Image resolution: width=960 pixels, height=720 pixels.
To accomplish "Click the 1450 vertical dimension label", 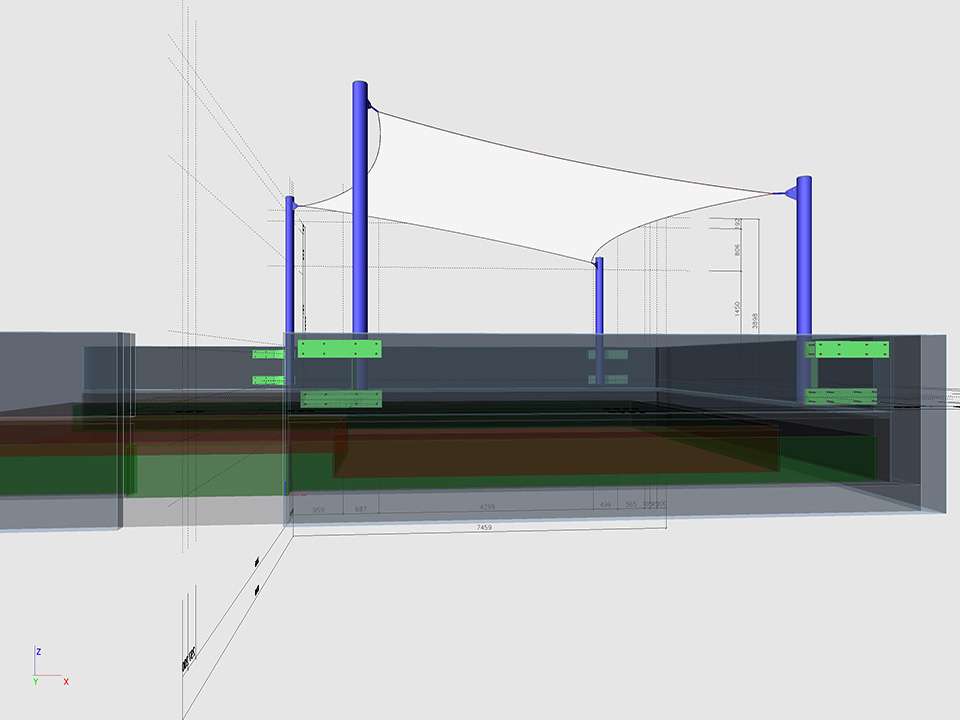I will point(737,308).
